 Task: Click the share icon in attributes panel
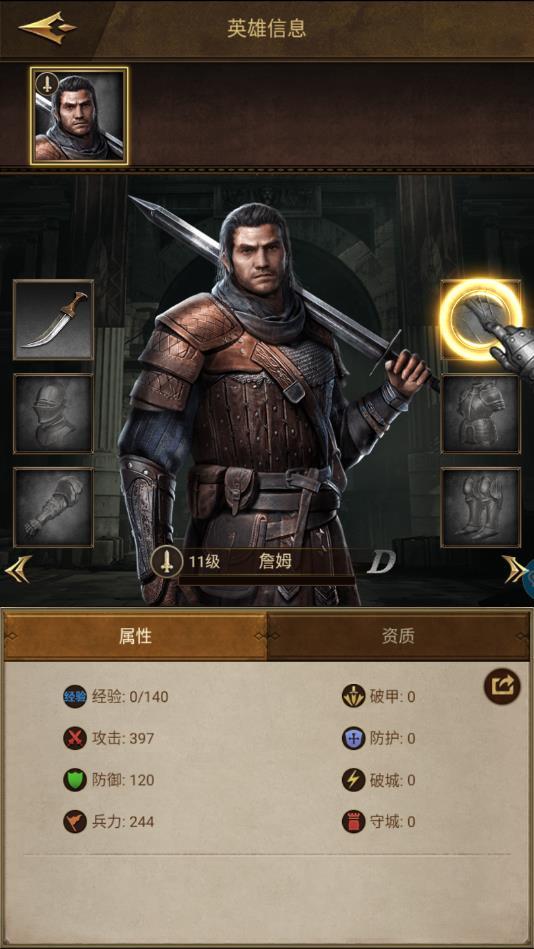pyautogui.click(x=502, y=686)
